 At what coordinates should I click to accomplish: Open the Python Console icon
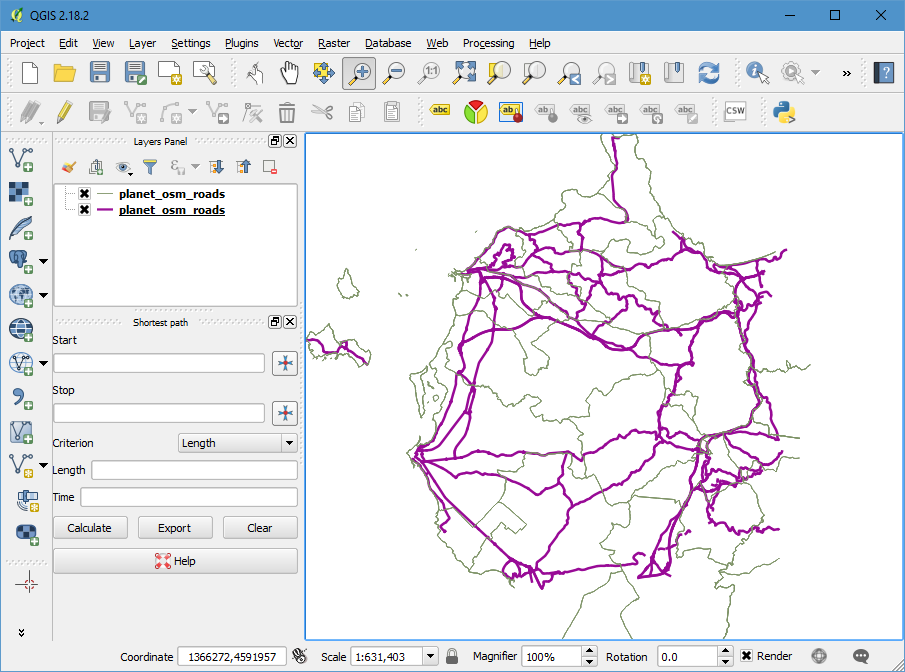[784, 111]
